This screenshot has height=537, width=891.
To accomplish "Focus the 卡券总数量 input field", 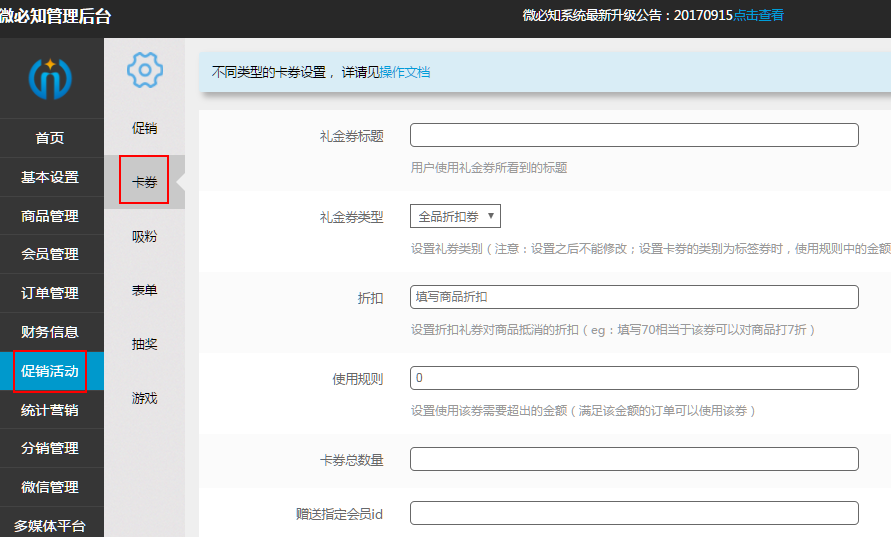I will pos(634,459).
